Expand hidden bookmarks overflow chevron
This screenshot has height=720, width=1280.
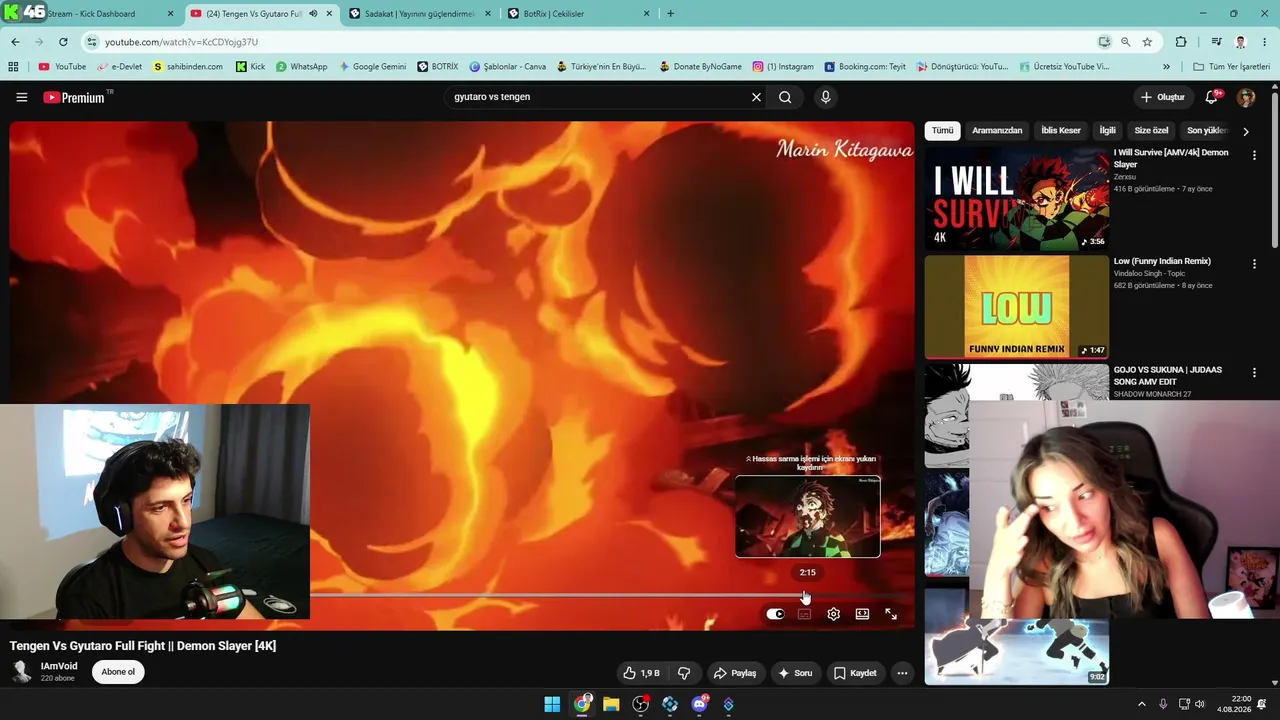(1166, 67)
